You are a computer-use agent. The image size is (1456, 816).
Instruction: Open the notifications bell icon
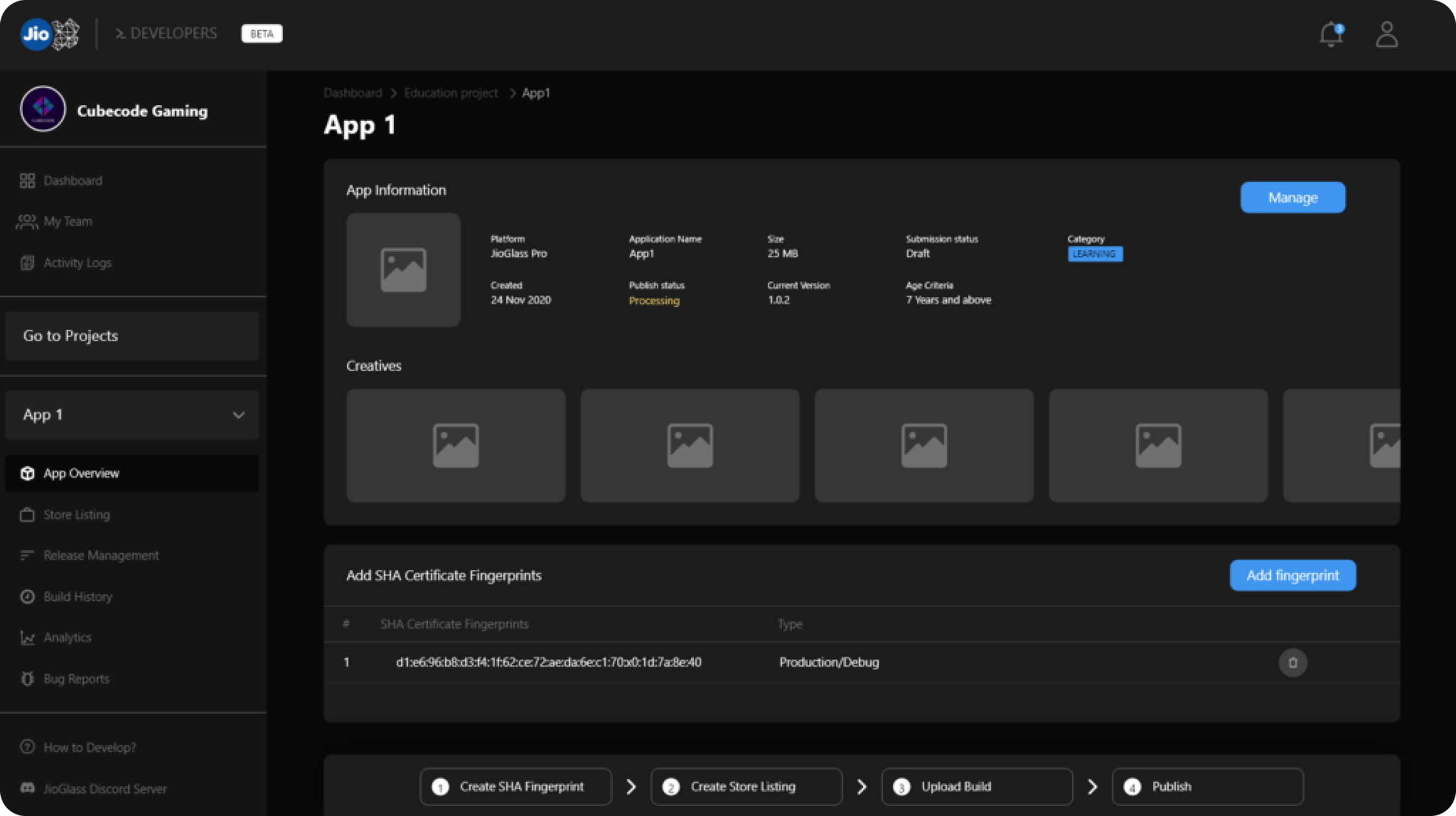(x=1330, y=34)
